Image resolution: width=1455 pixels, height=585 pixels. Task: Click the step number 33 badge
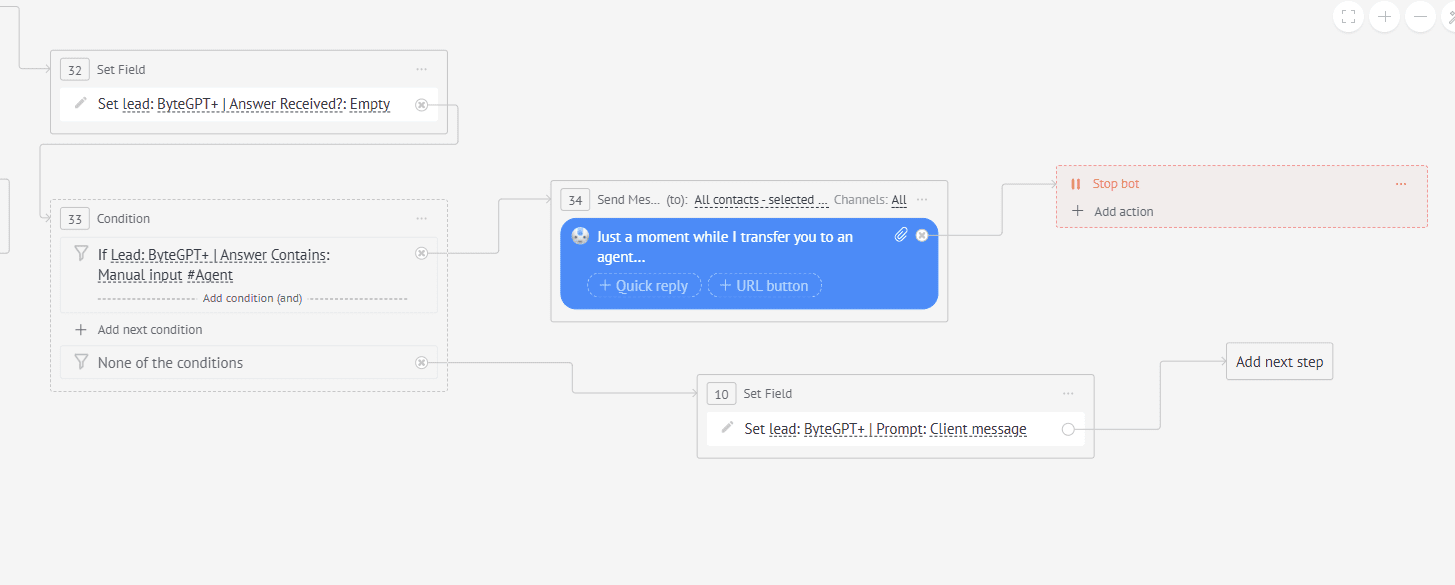[x=74, y=218]
